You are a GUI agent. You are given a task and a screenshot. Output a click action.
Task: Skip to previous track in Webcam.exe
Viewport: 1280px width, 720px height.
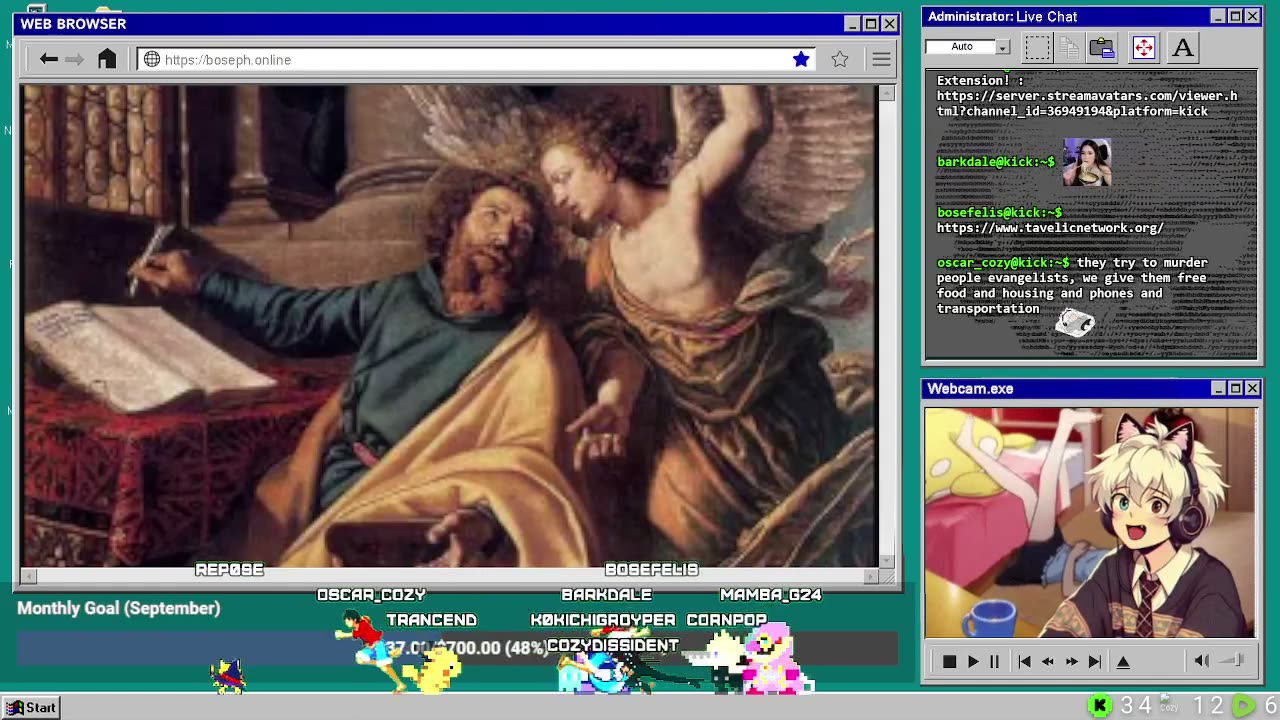[1024, 661]
